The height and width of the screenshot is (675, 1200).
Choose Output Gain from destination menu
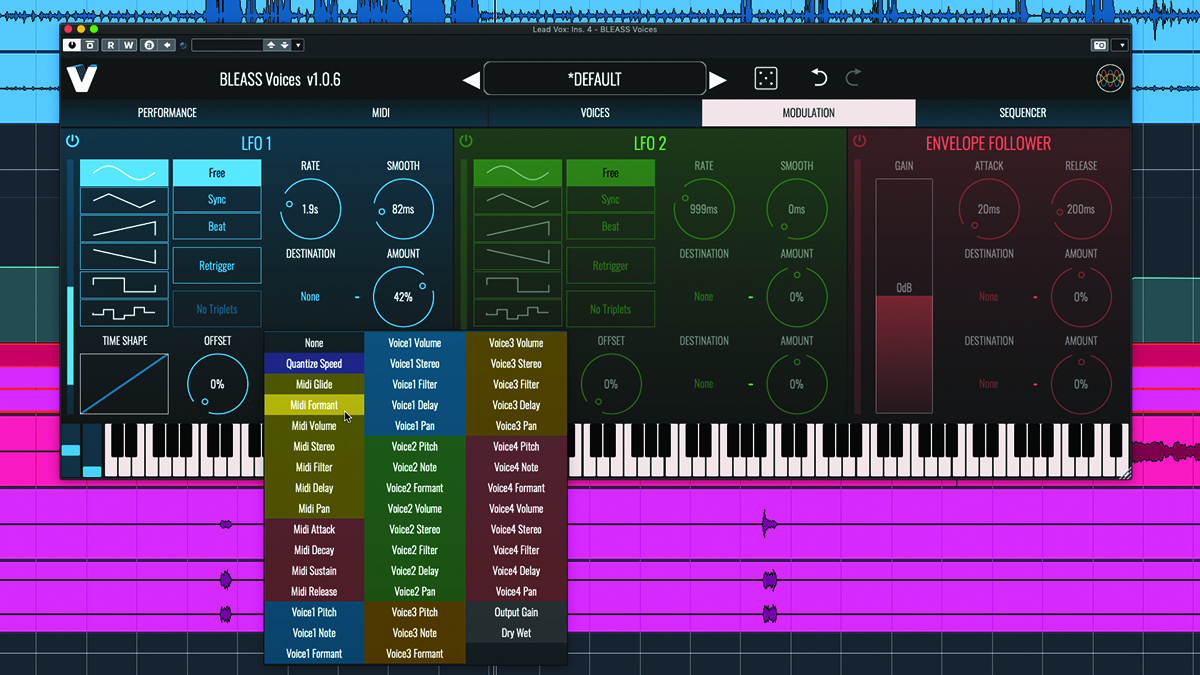(516, 612)
